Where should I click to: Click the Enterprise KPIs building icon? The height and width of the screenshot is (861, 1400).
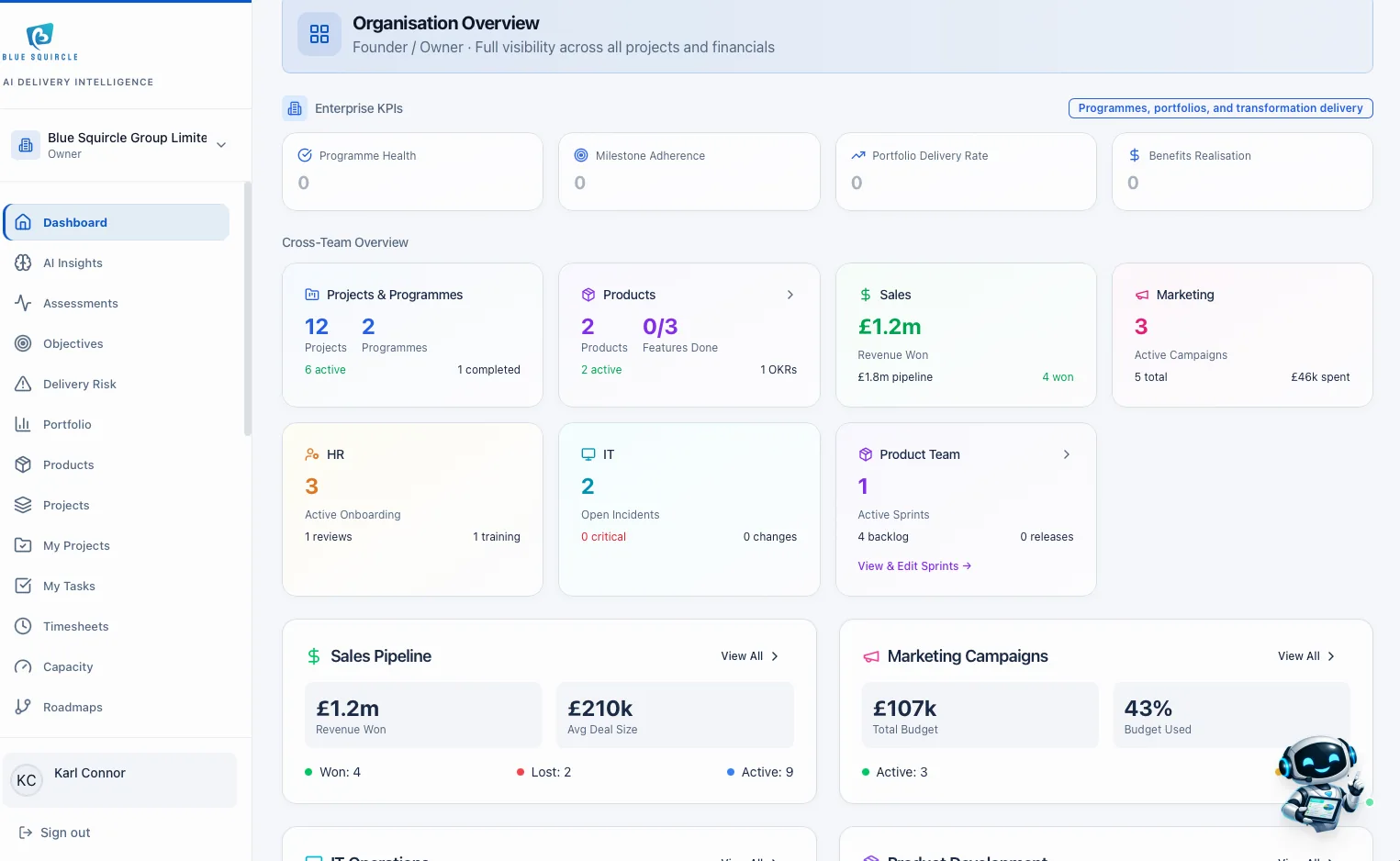295,108
